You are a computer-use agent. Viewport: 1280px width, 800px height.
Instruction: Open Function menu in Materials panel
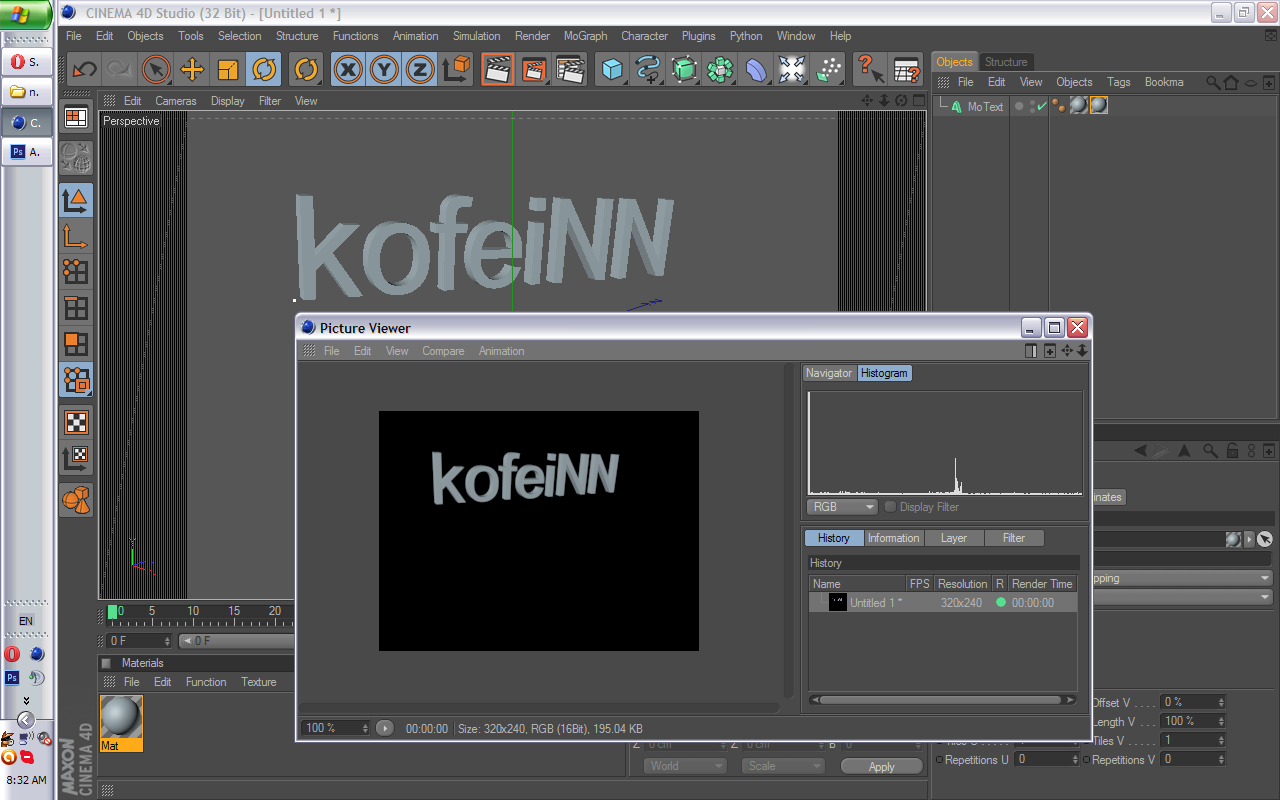[206, 682]
